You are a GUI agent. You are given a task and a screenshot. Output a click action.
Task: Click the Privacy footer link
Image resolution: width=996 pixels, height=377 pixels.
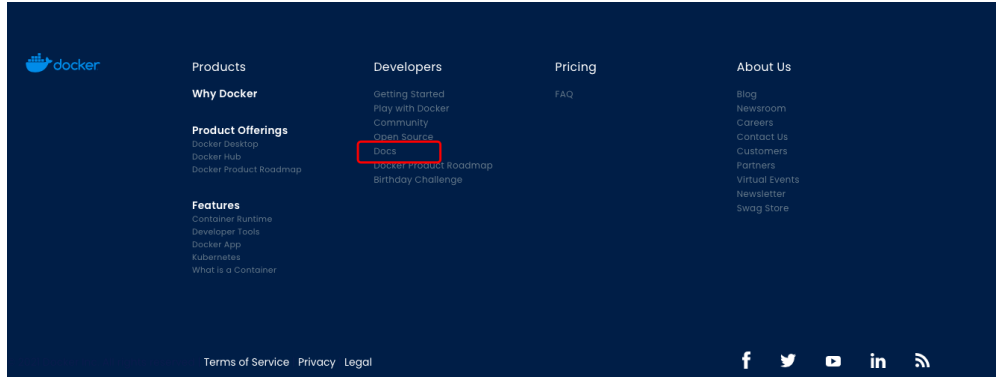316,362
